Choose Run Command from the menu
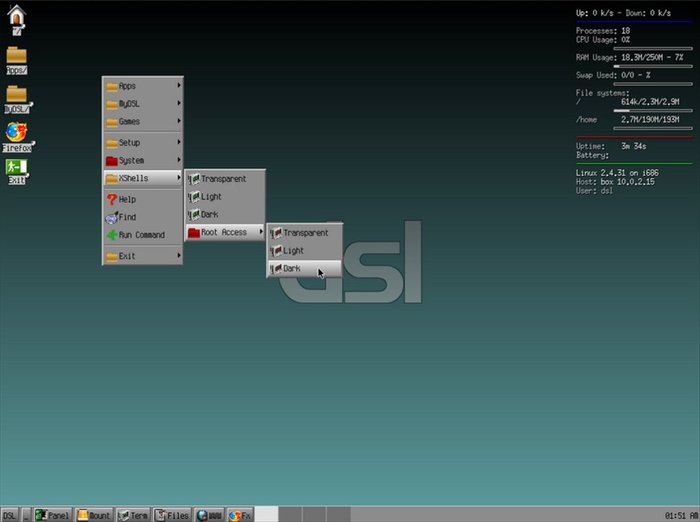This screenshot has height=522, width=700. point(143,235)
